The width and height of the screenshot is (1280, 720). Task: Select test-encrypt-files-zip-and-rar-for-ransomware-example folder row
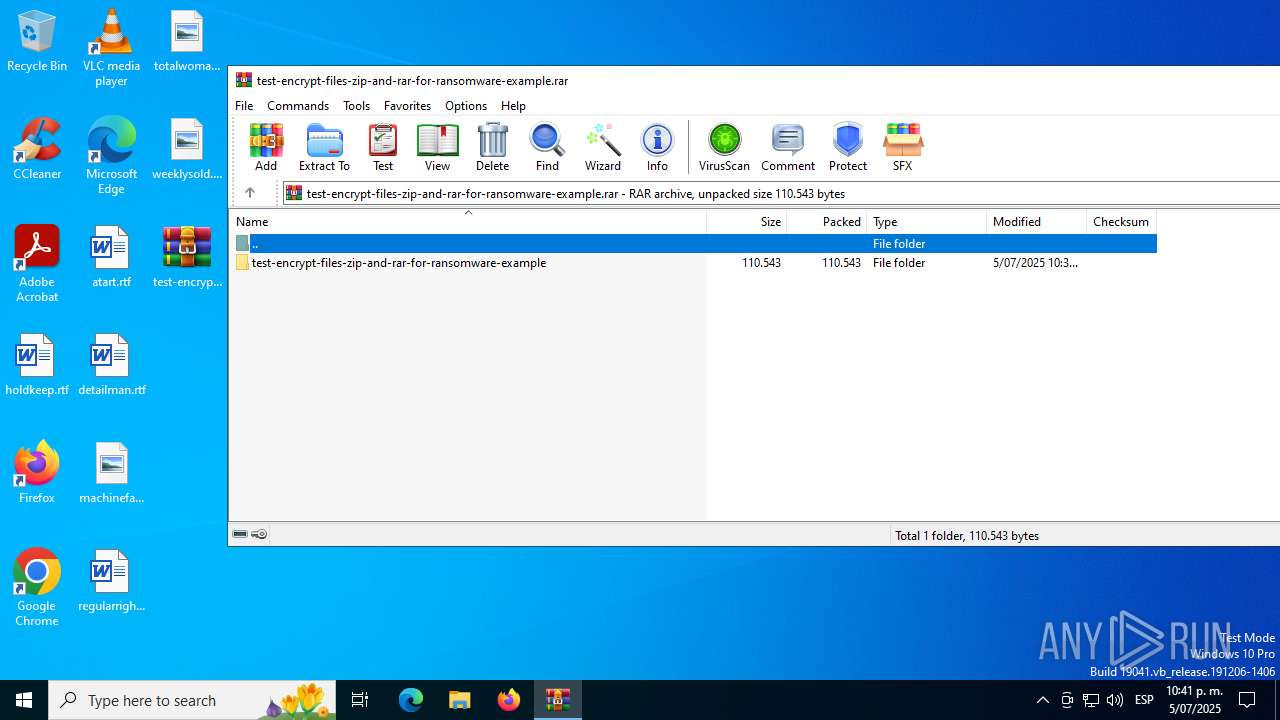tap(694, 263)
